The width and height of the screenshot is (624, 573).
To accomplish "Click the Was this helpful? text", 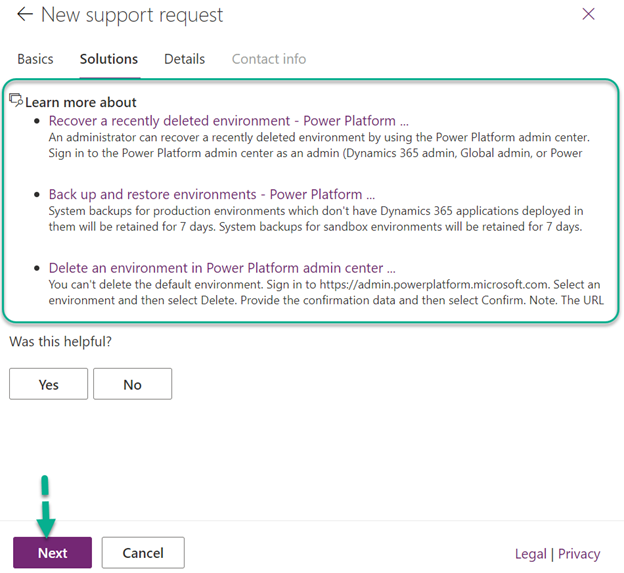I will click(60, 341).
